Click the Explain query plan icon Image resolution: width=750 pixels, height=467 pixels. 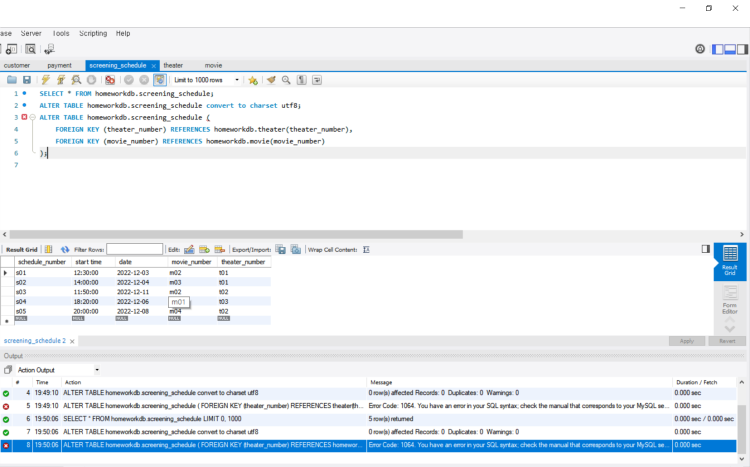coord(76,80)
